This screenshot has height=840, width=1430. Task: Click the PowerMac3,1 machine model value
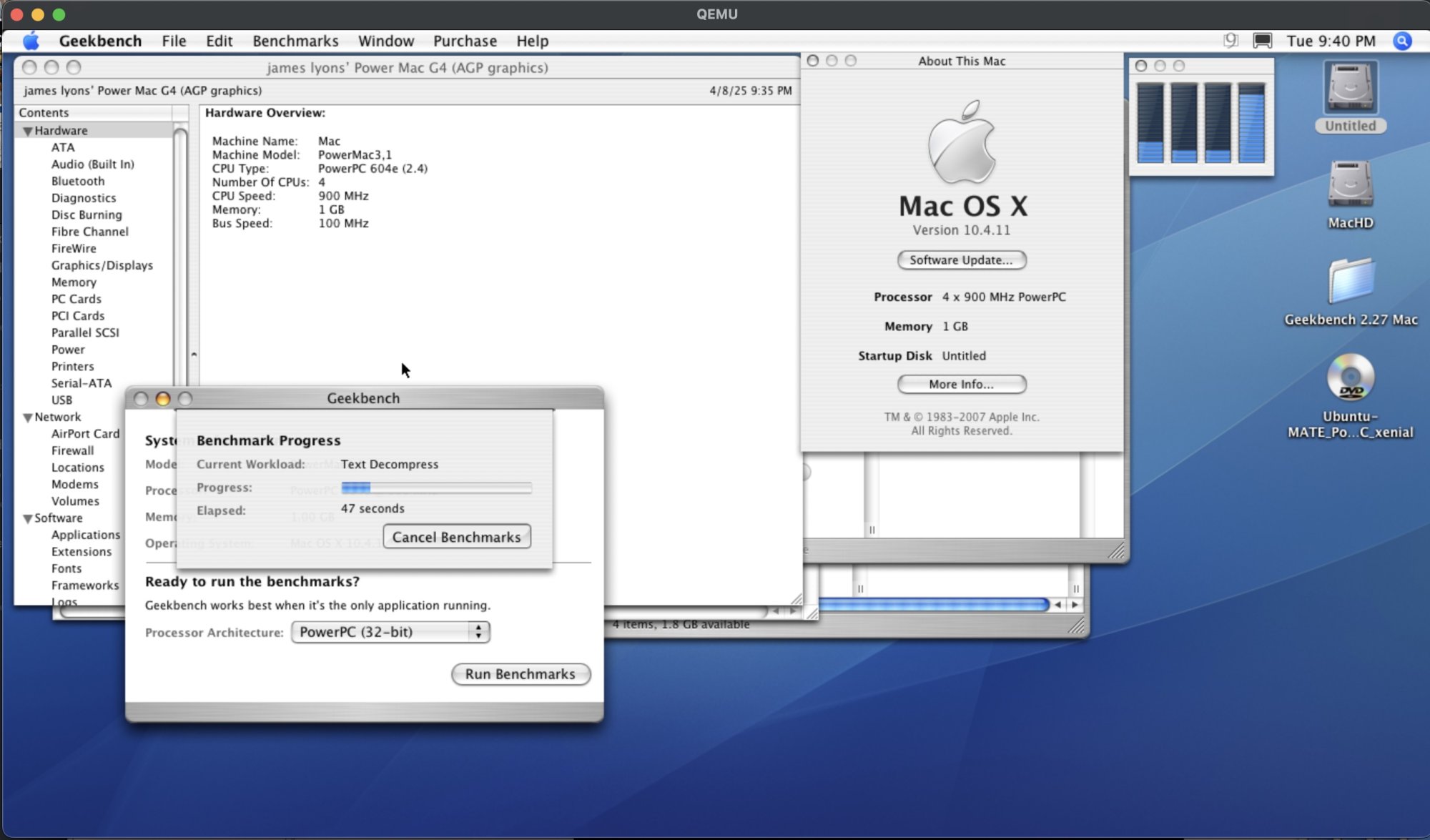tap(355, 155)
